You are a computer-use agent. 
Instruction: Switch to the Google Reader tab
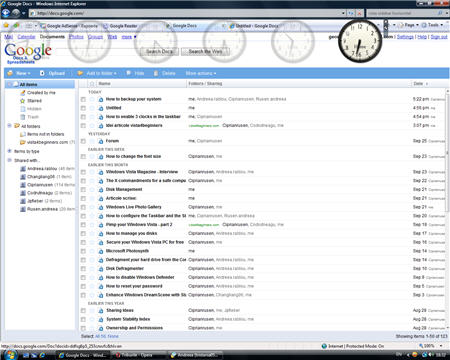pos(120,26)
